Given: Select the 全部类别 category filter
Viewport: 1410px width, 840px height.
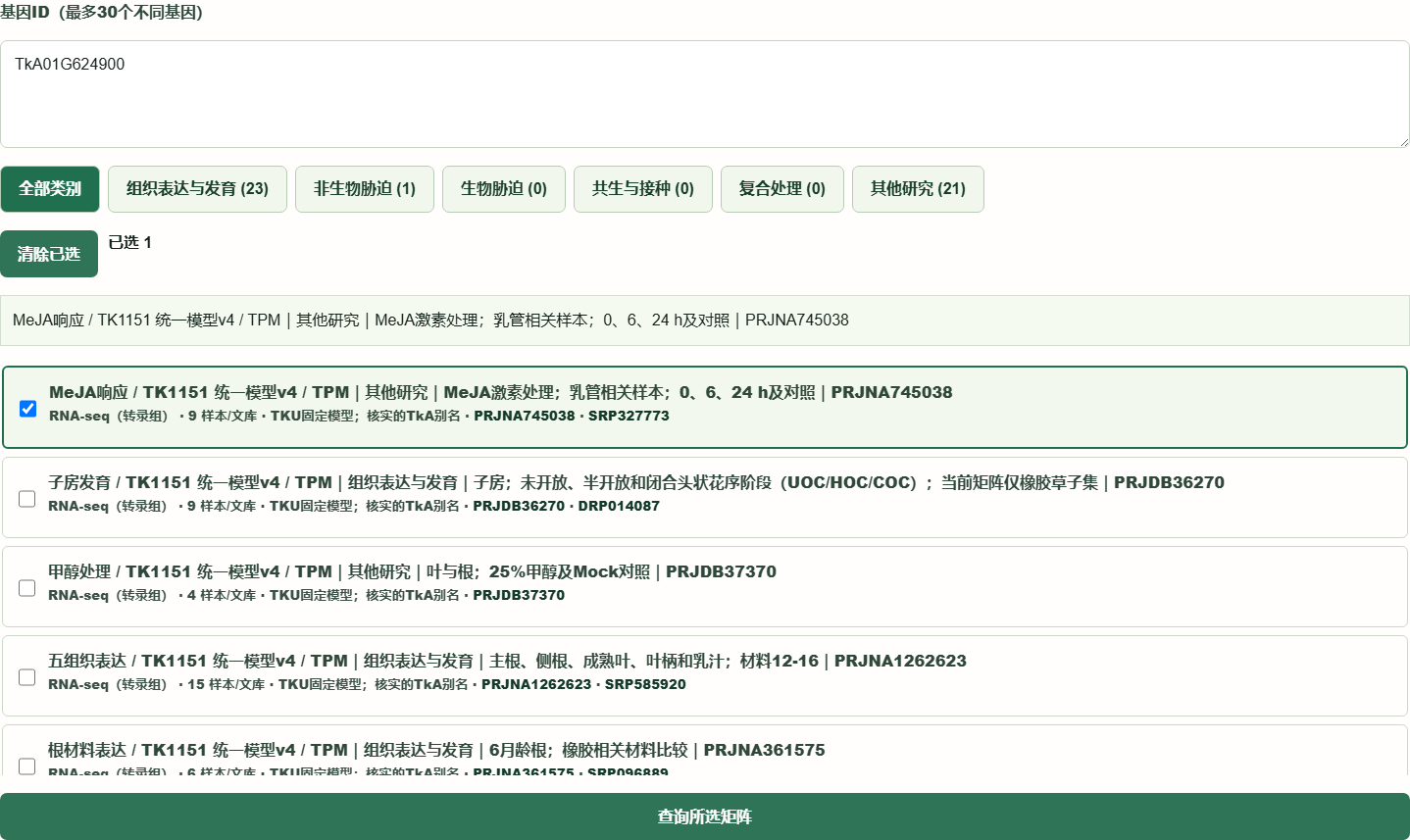Looking at the screenshot, I should coord(50,189).
